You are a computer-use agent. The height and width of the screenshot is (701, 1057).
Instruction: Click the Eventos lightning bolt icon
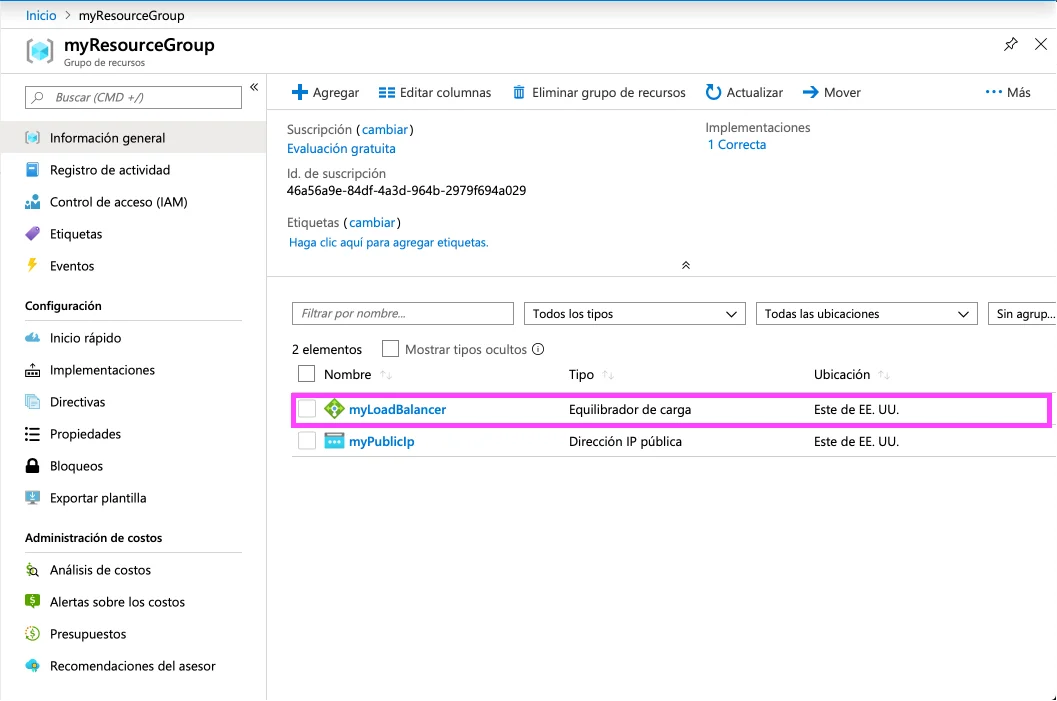32,265
